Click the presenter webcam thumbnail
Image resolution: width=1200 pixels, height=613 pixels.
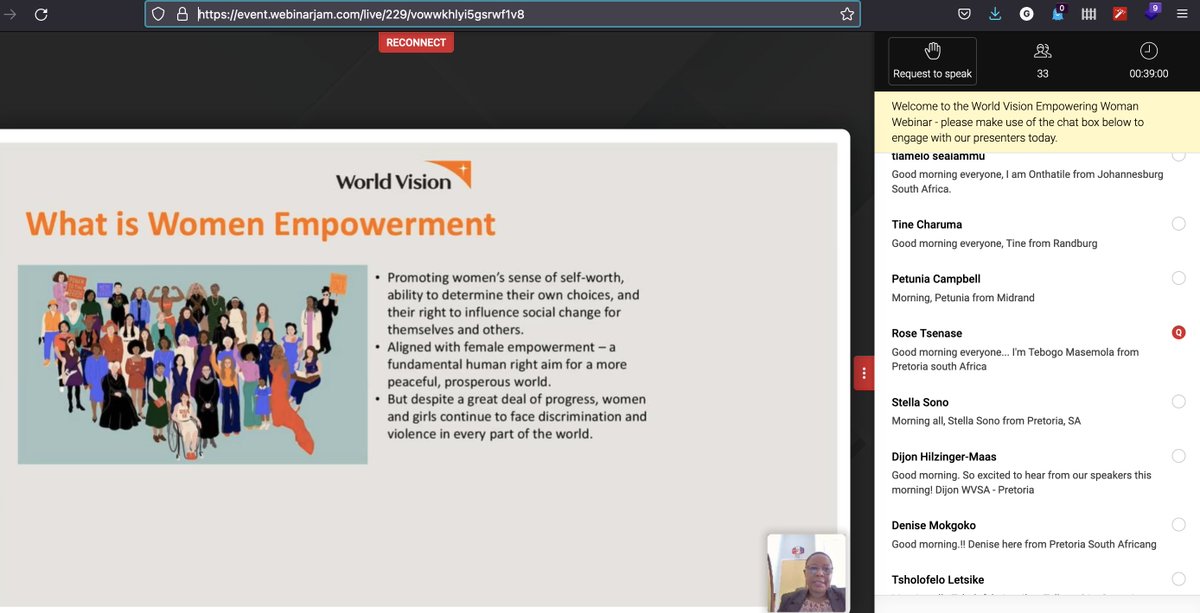pos(806,572)
